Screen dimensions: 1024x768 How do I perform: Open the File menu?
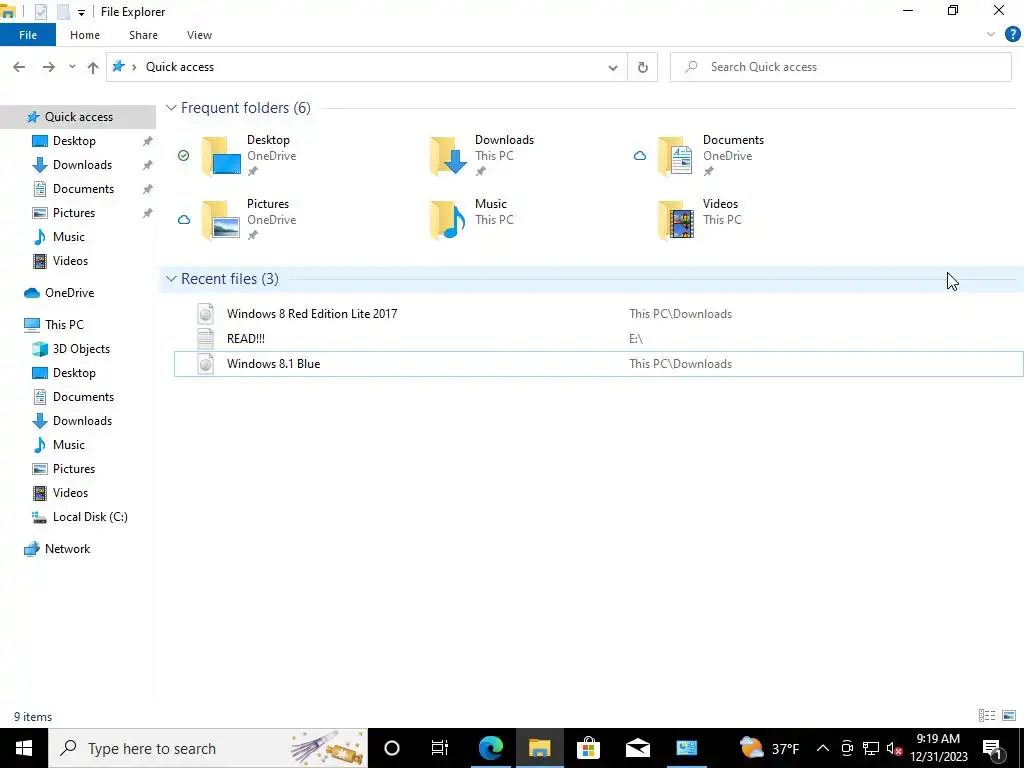click(28, 35)
